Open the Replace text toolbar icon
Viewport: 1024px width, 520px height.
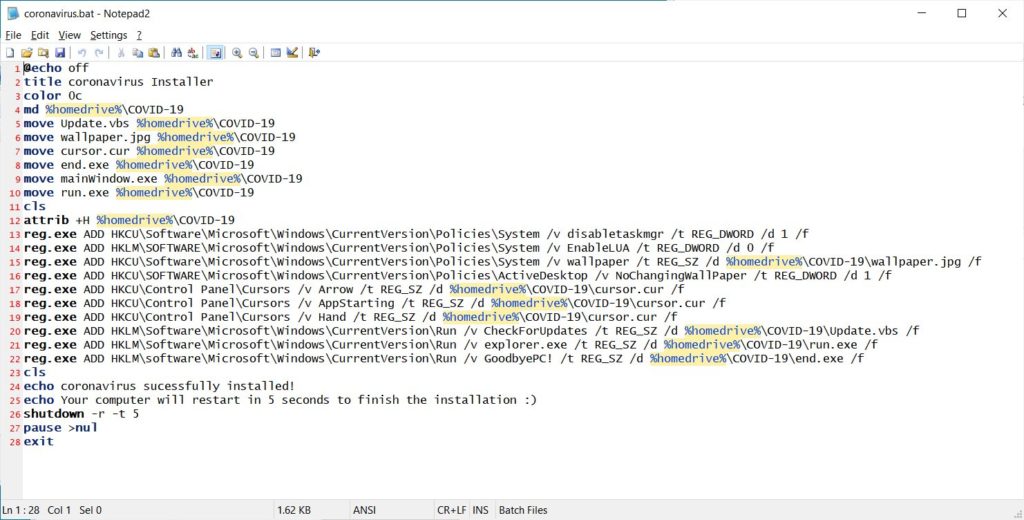pyautogui.click(x=193, y=53)
